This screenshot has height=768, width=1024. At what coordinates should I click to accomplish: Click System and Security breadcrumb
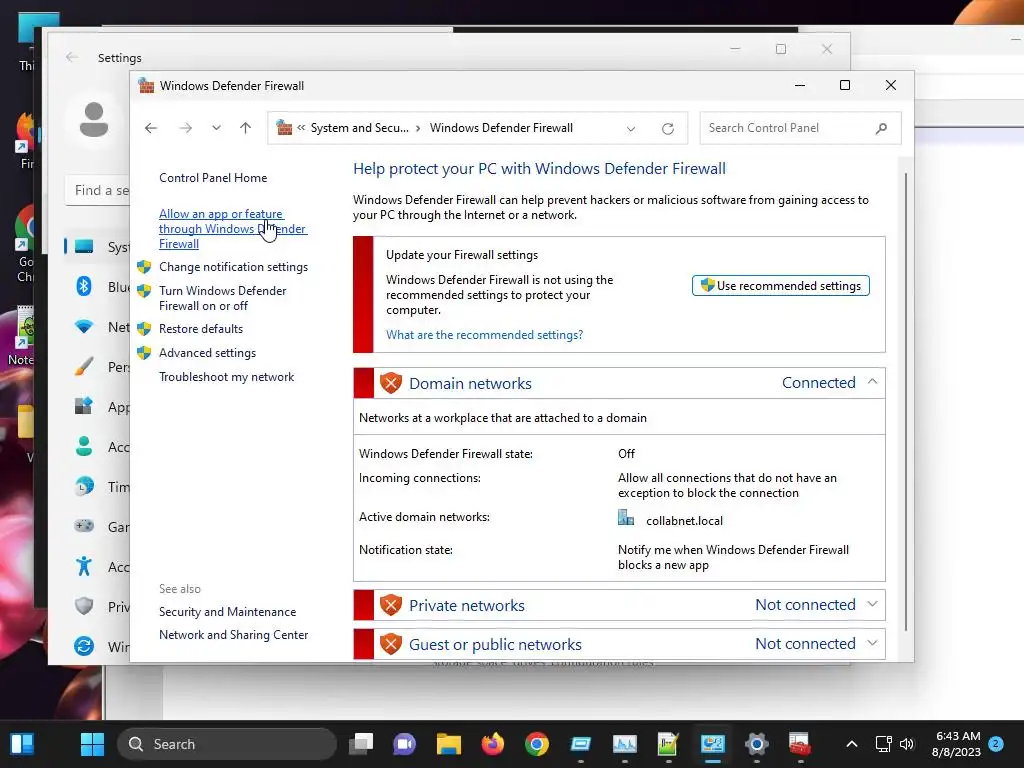tap(359, 128)
